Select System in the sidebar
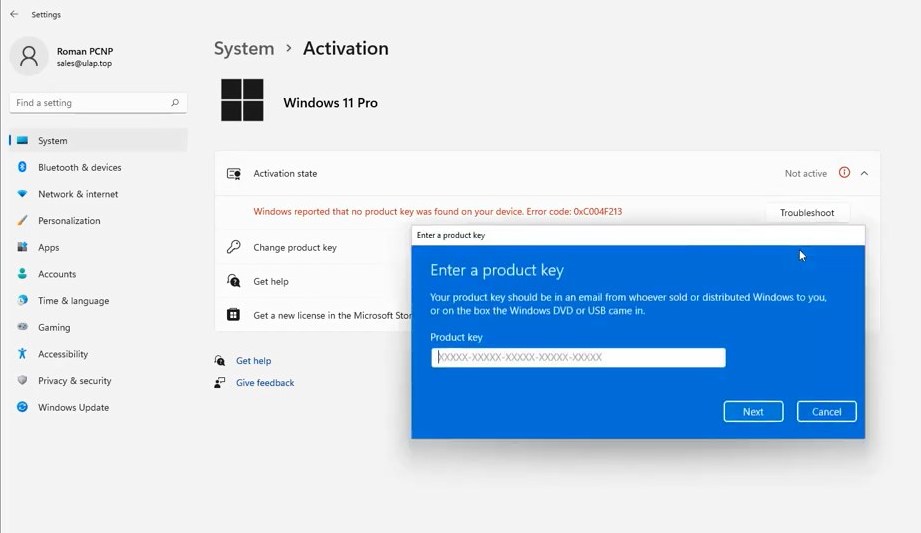This screenshot has height=533, width=921. coord(98,140)
